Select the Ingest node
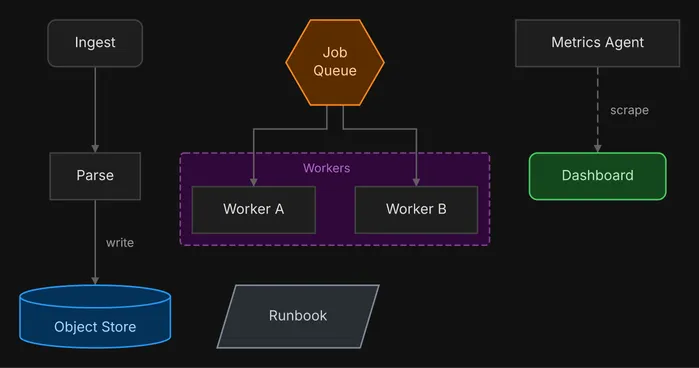This screenshot has width=699, height=368. (95, 43)
